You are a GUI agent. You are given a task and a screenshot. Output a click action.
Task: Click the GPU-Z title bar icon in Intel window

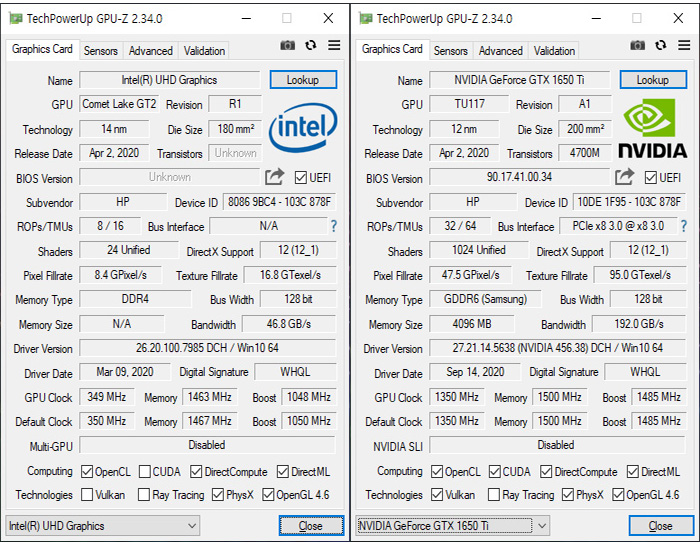16,18
